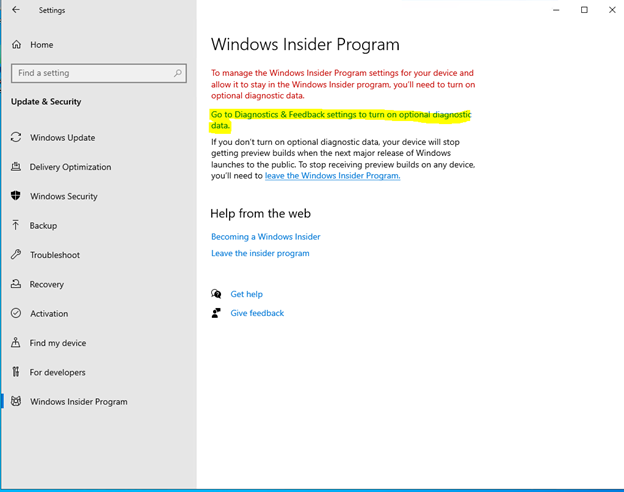Click the Windows Insider Program cat icon
This screenshot has width=624, height=492.
coord(16,401)
